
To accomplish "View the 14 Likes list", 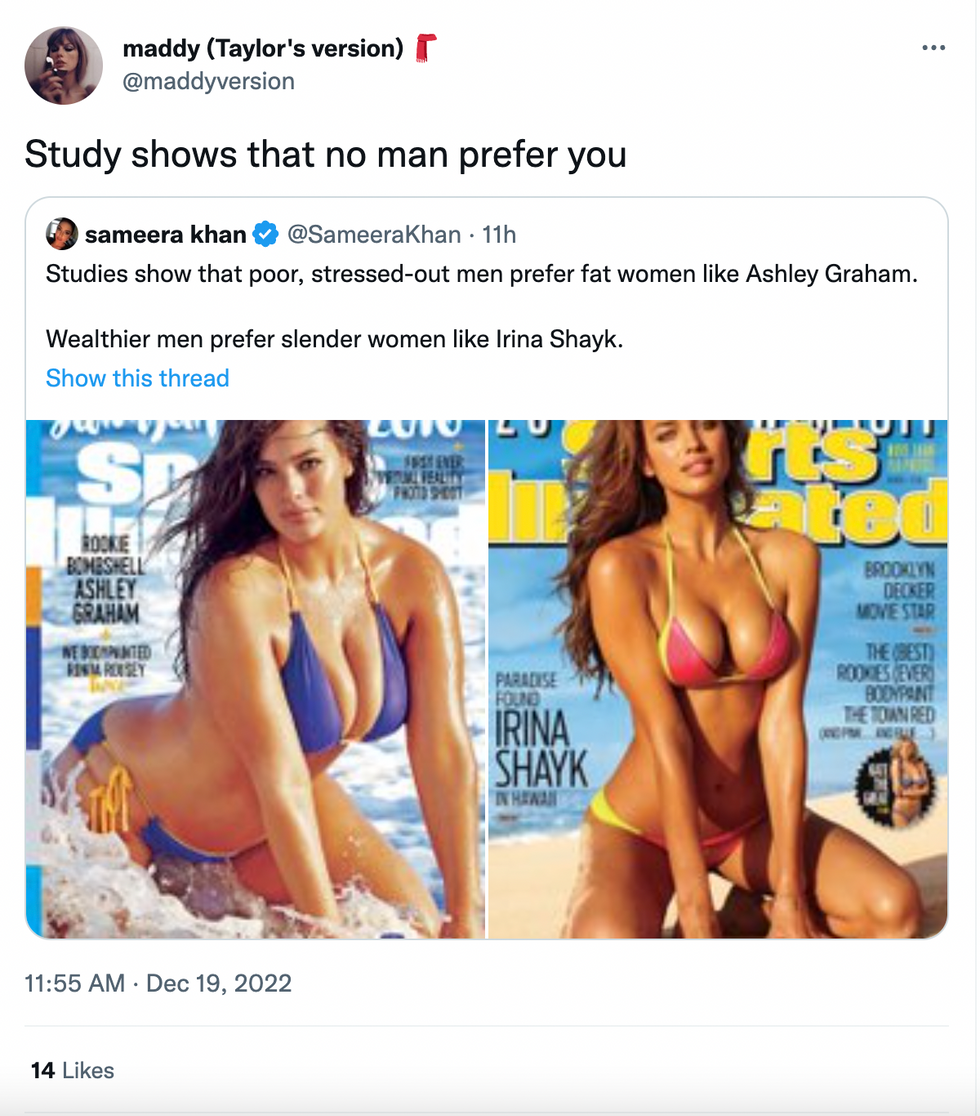I will [x=72, y=1070].
